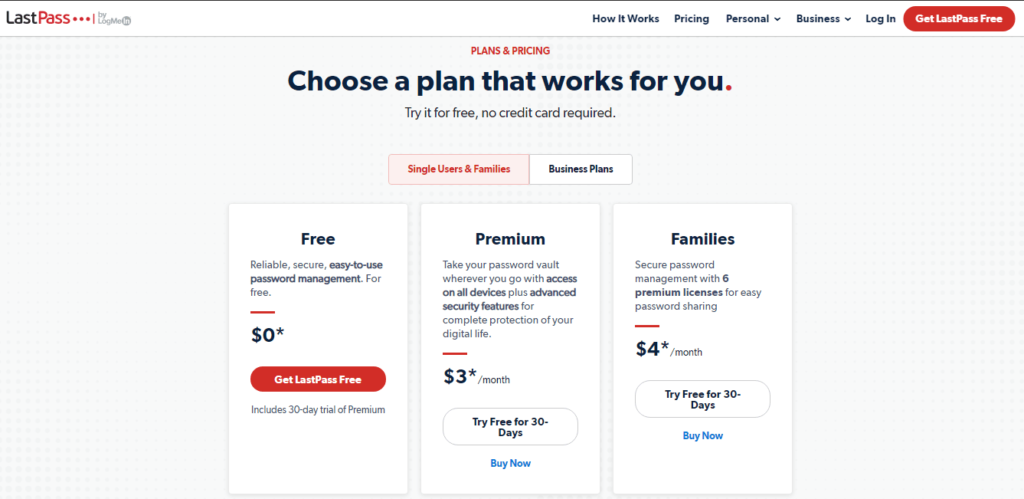
Task: Expand the Business dropdown menu
Action: point(824,19)
